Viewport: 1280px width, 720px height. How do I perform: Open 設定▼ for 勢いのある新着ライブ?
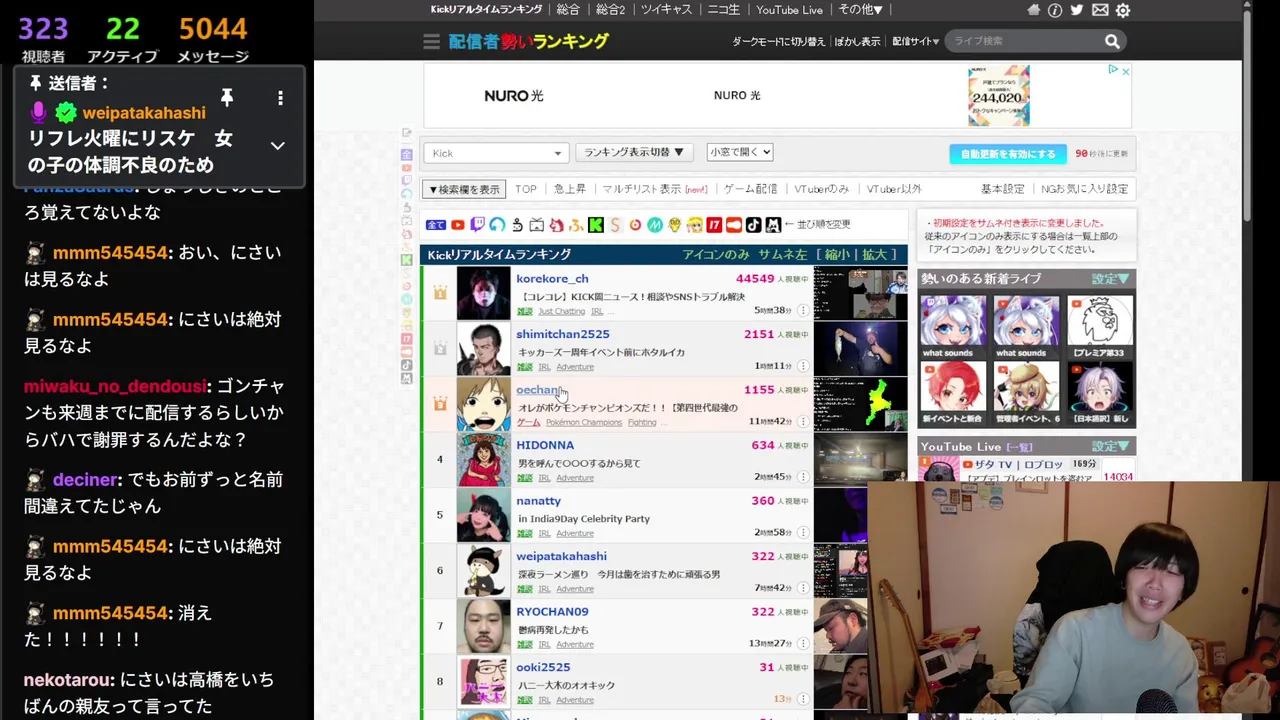pyautogui.click(x=1111, y=279)
